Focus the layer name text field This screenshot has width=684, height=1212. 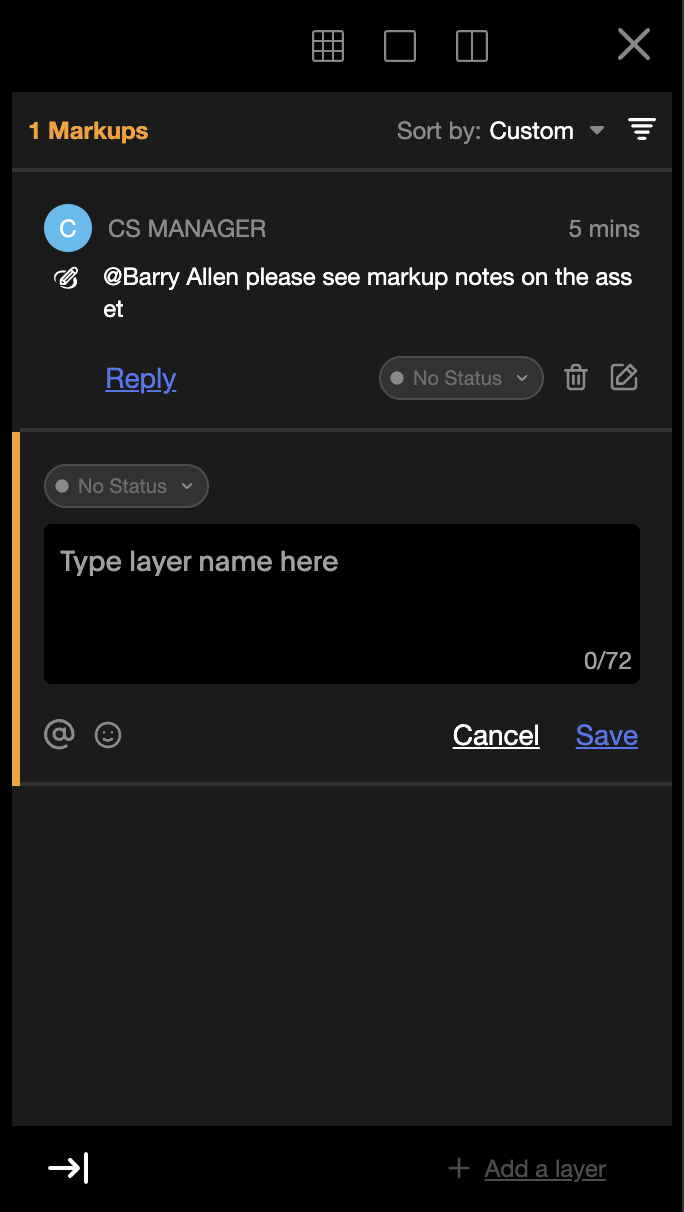click(342, 604)
